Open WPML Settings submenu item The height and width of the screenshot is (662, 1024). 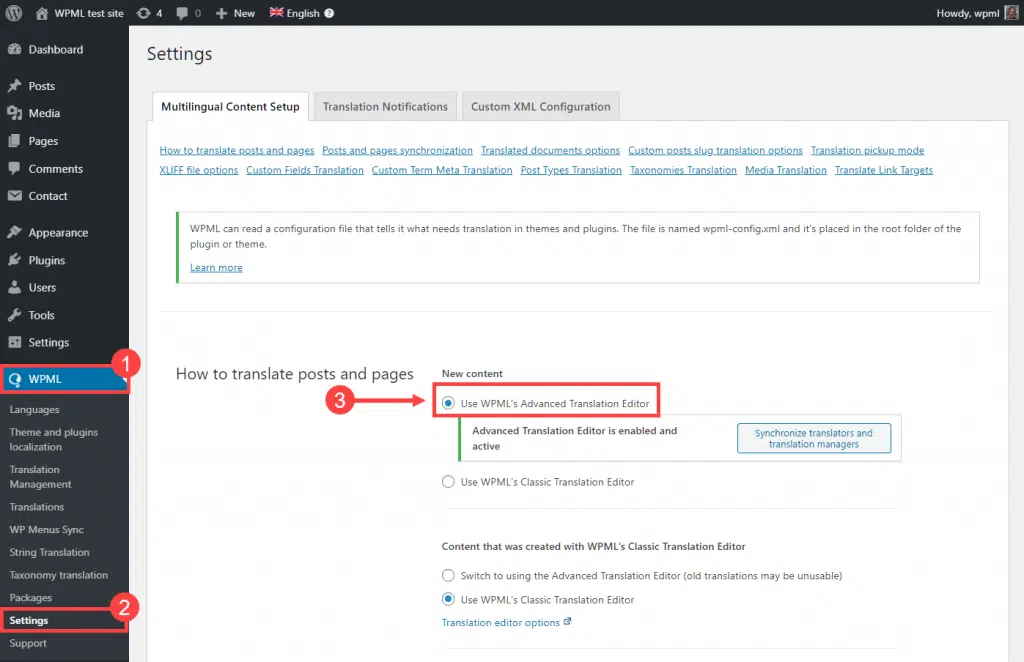29,620
